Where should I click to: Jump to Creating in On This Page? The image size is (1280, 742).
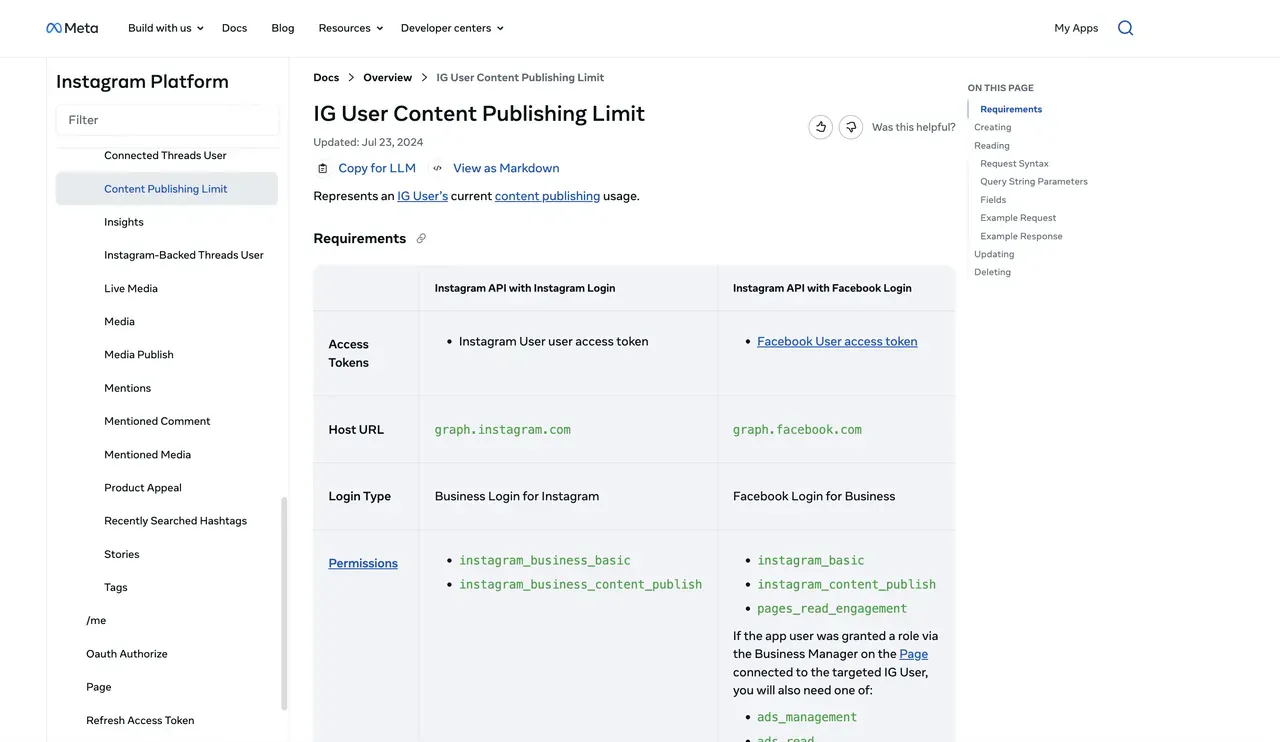993,127
